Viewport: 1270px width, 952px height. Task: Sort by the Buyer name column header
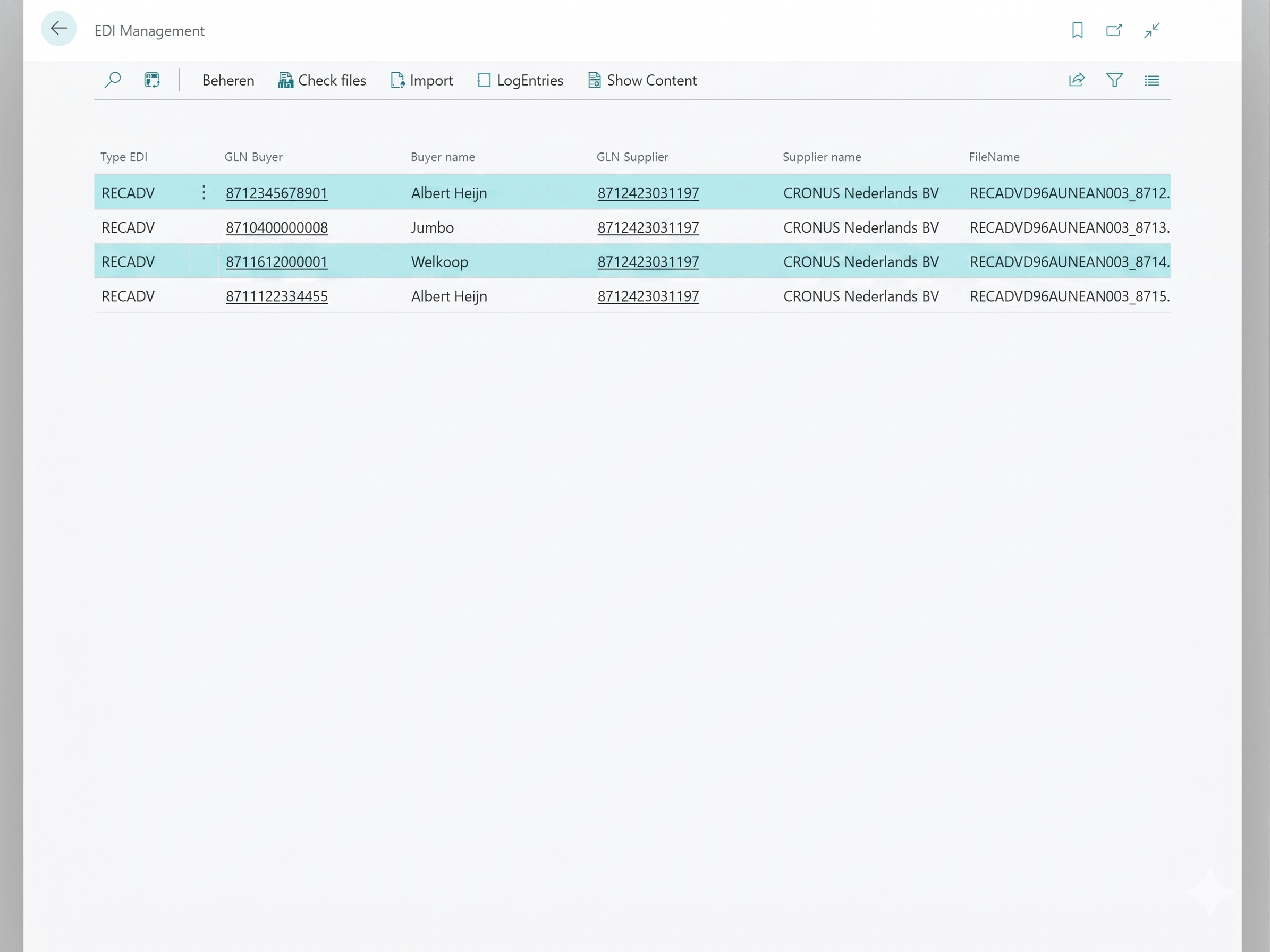coord(443,157)
